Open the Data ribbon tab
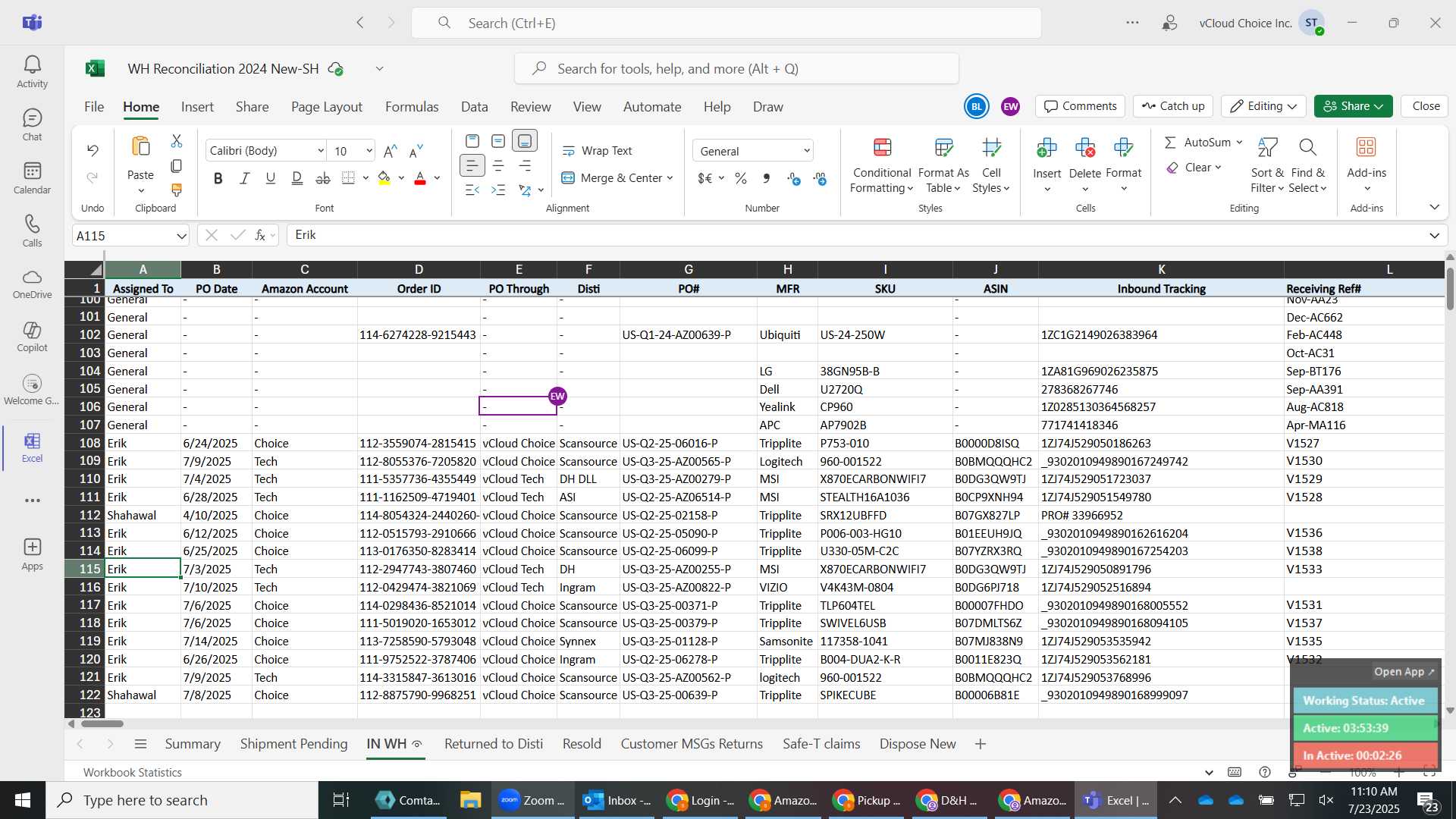This screenshot has width=1456, height=819. click(474, 107)
